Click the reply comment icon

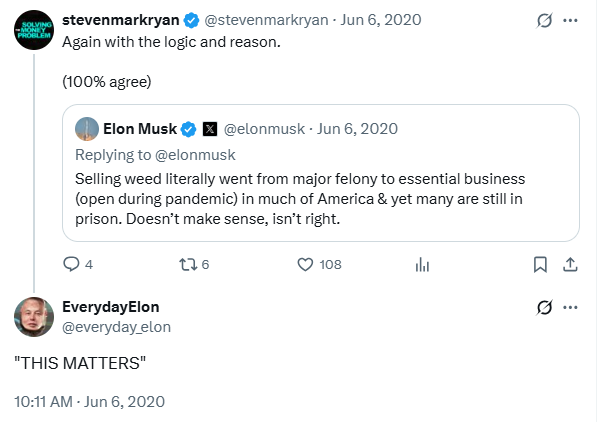(x=71, y=265)
